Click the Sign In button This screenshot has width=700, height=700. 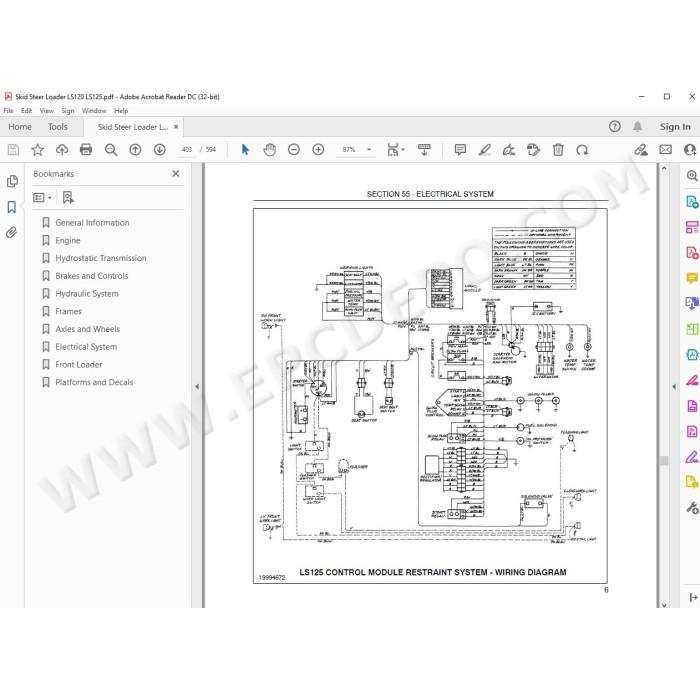click(x=675, y=127)
